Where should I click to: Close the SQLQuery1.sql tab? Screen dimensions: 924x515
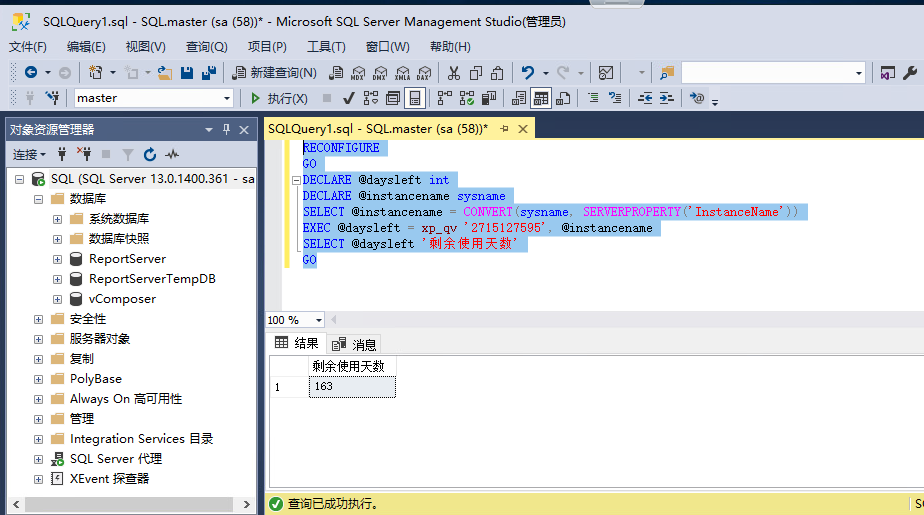[x=523, y=129]
